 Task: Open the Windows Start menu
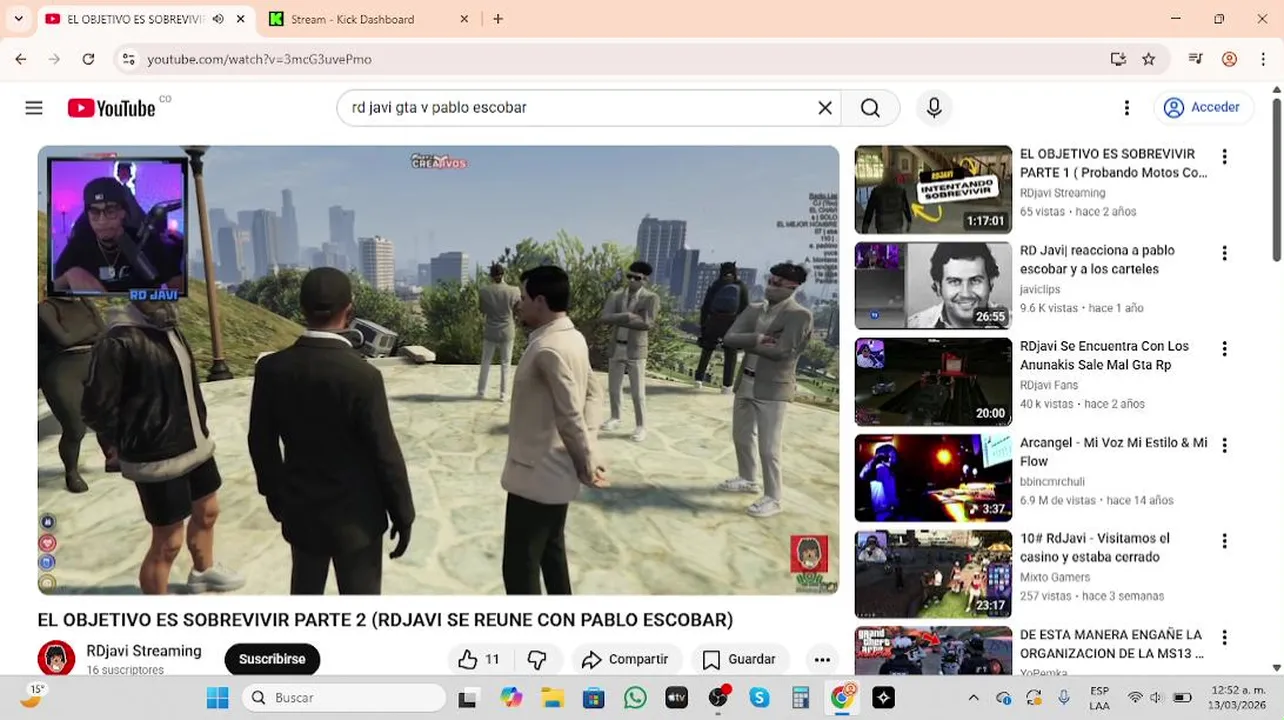click(217, 697)
